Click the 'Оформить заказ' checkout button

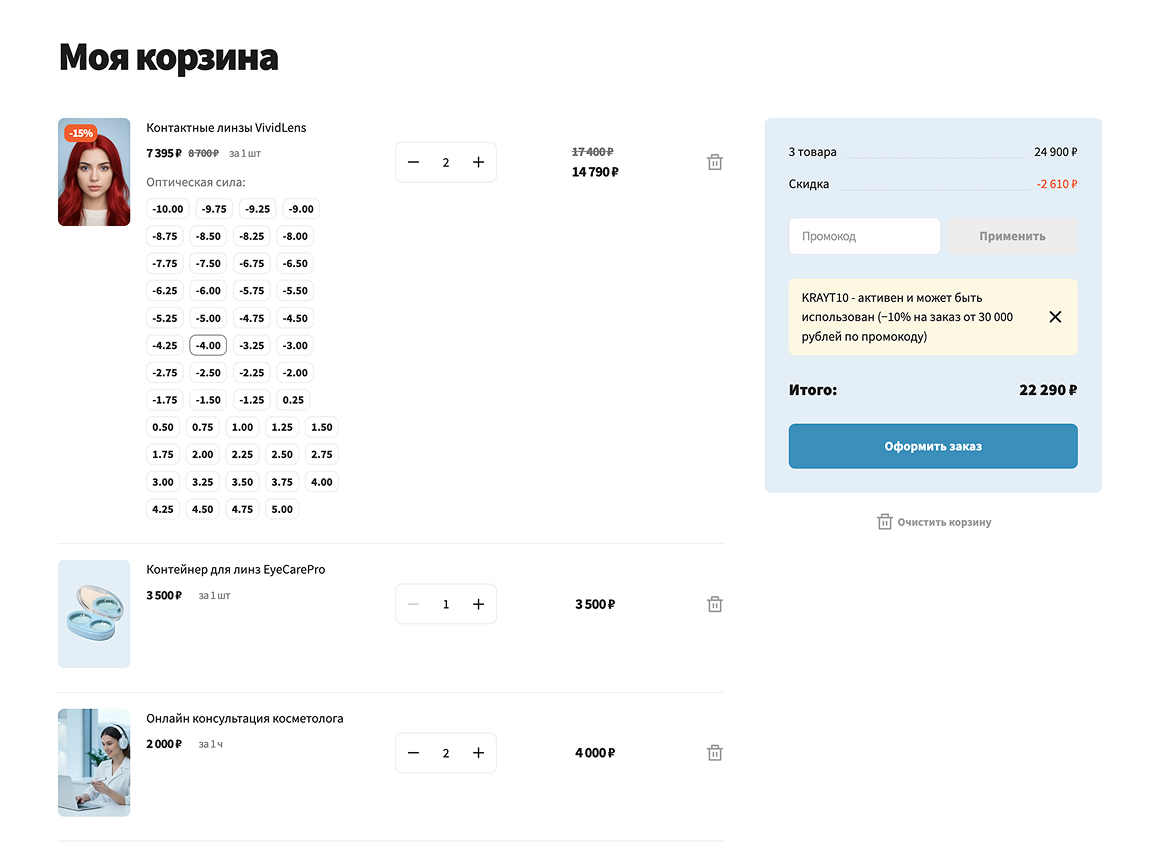click(x=932, y=446)
